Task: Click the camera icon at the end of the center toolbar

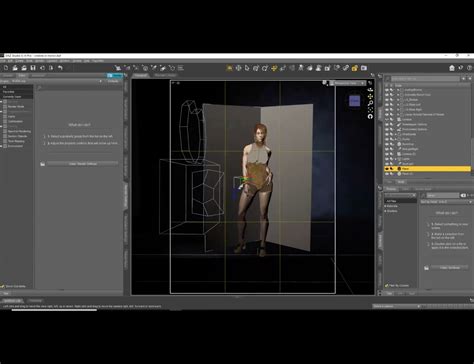Action: [x=364, y=68]
